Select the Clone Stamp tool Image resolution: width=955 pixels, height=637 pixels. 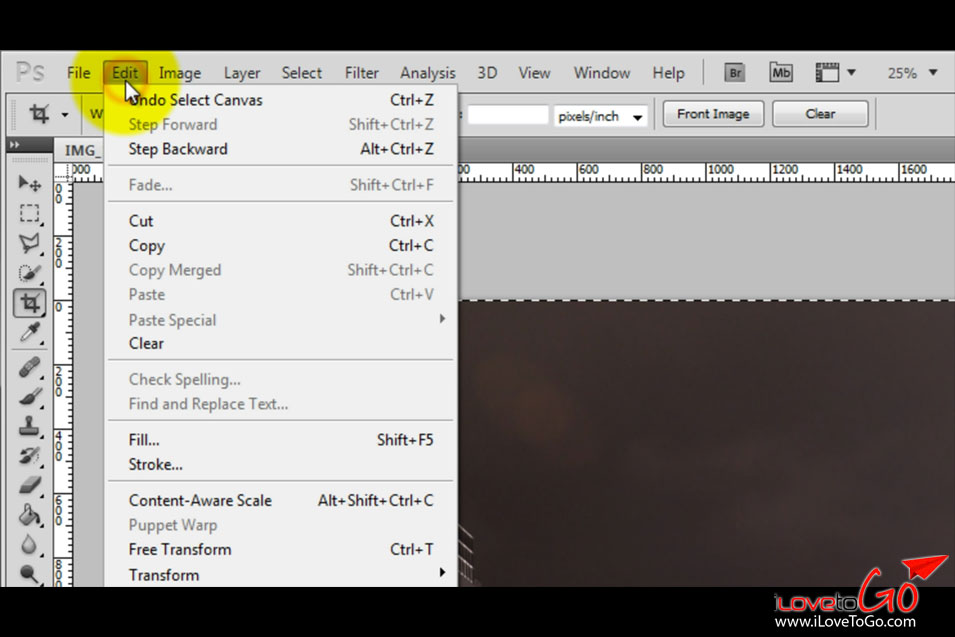pos(29,426)
